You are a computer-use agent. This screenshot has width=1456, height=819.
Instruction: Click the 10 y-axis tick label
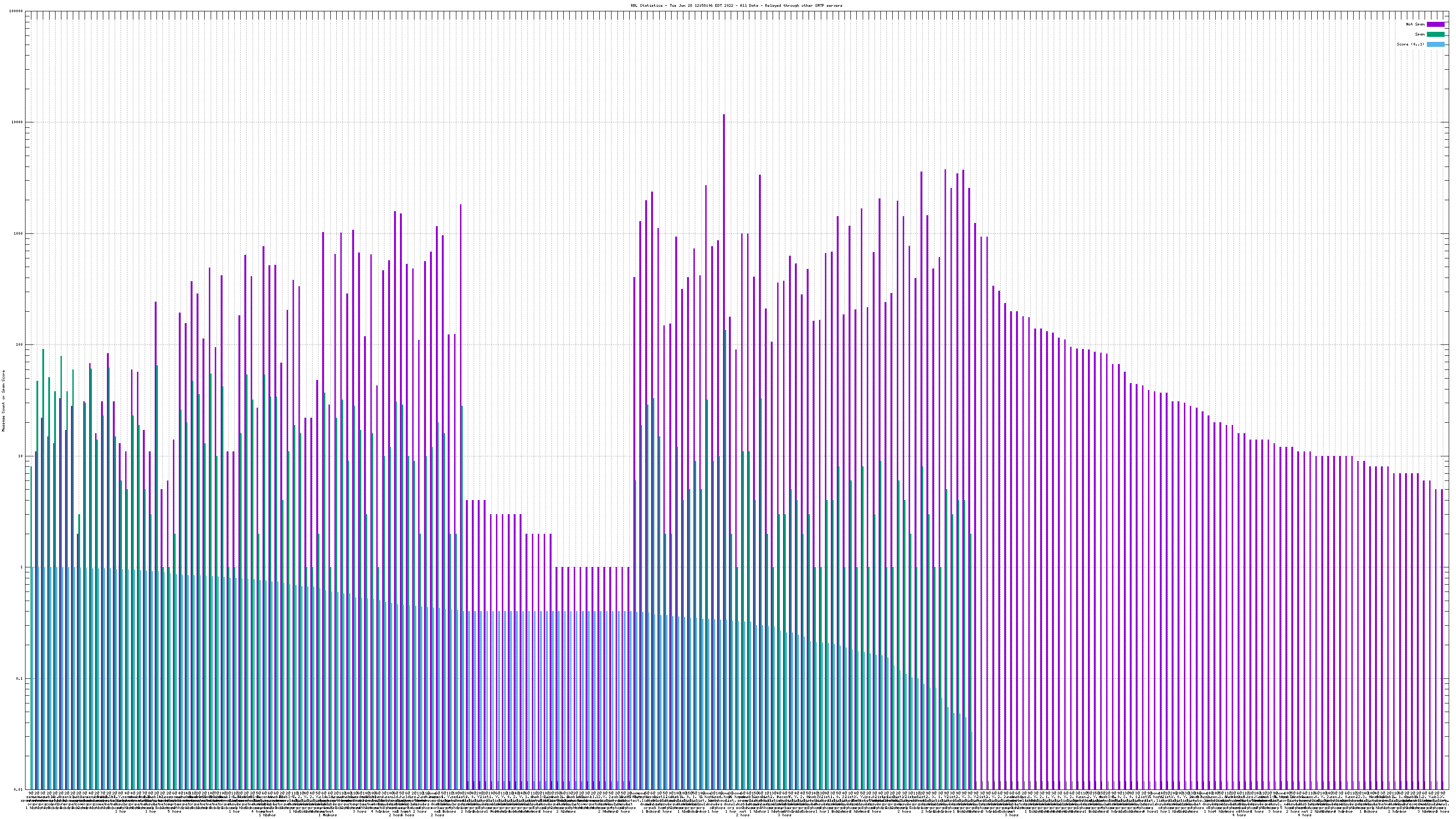point(21,456)
